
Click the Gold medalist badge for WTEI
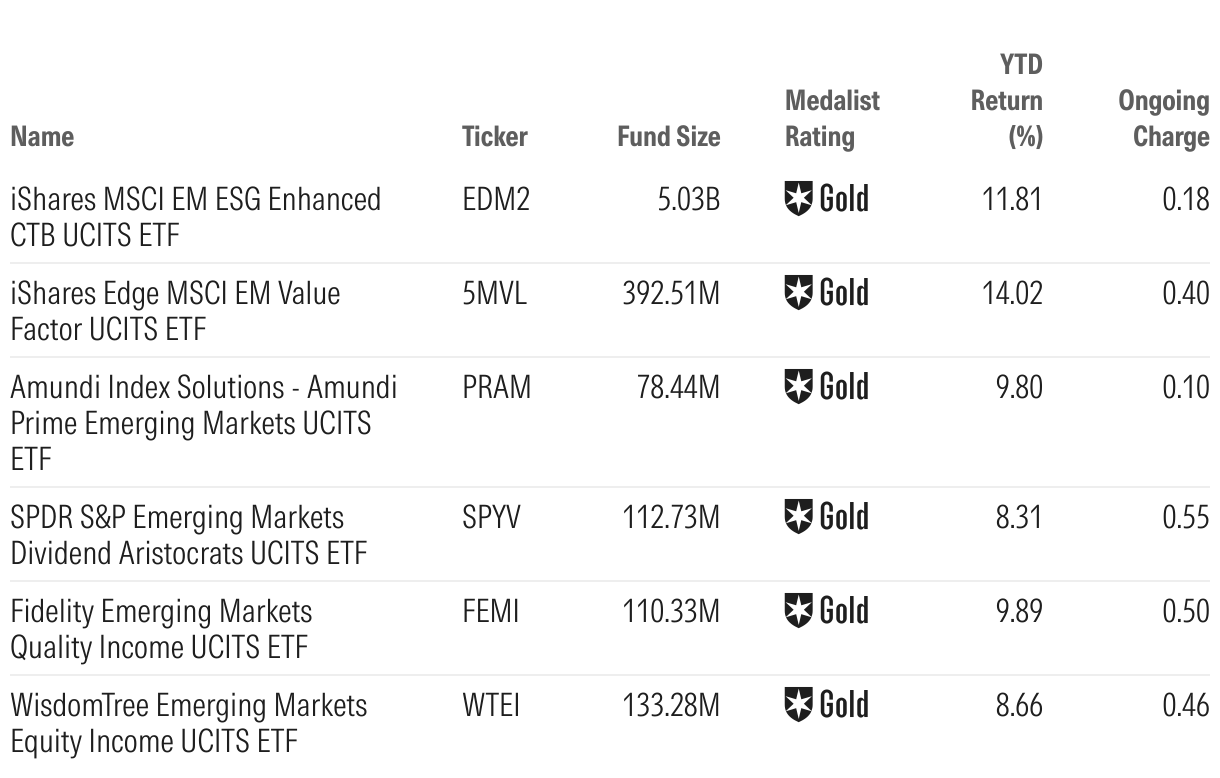826,704
